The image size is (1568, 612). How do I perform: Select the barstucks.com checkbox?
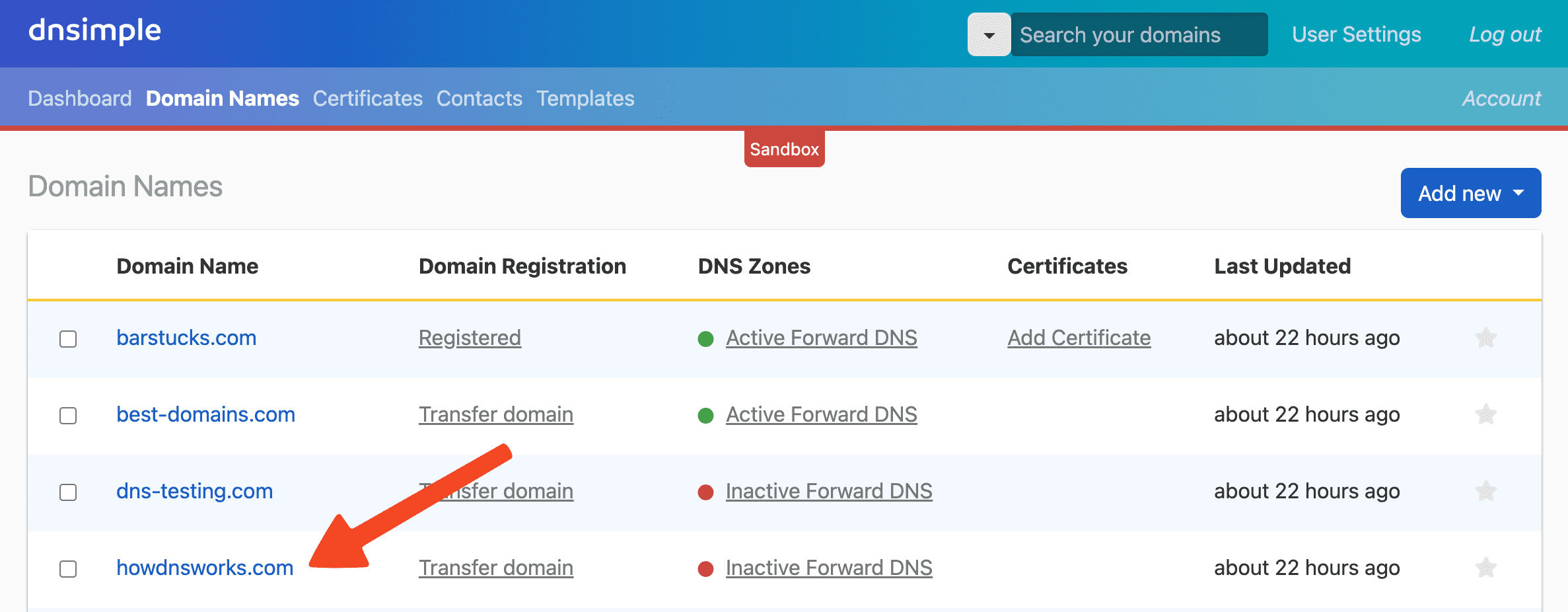coord(68,339)
